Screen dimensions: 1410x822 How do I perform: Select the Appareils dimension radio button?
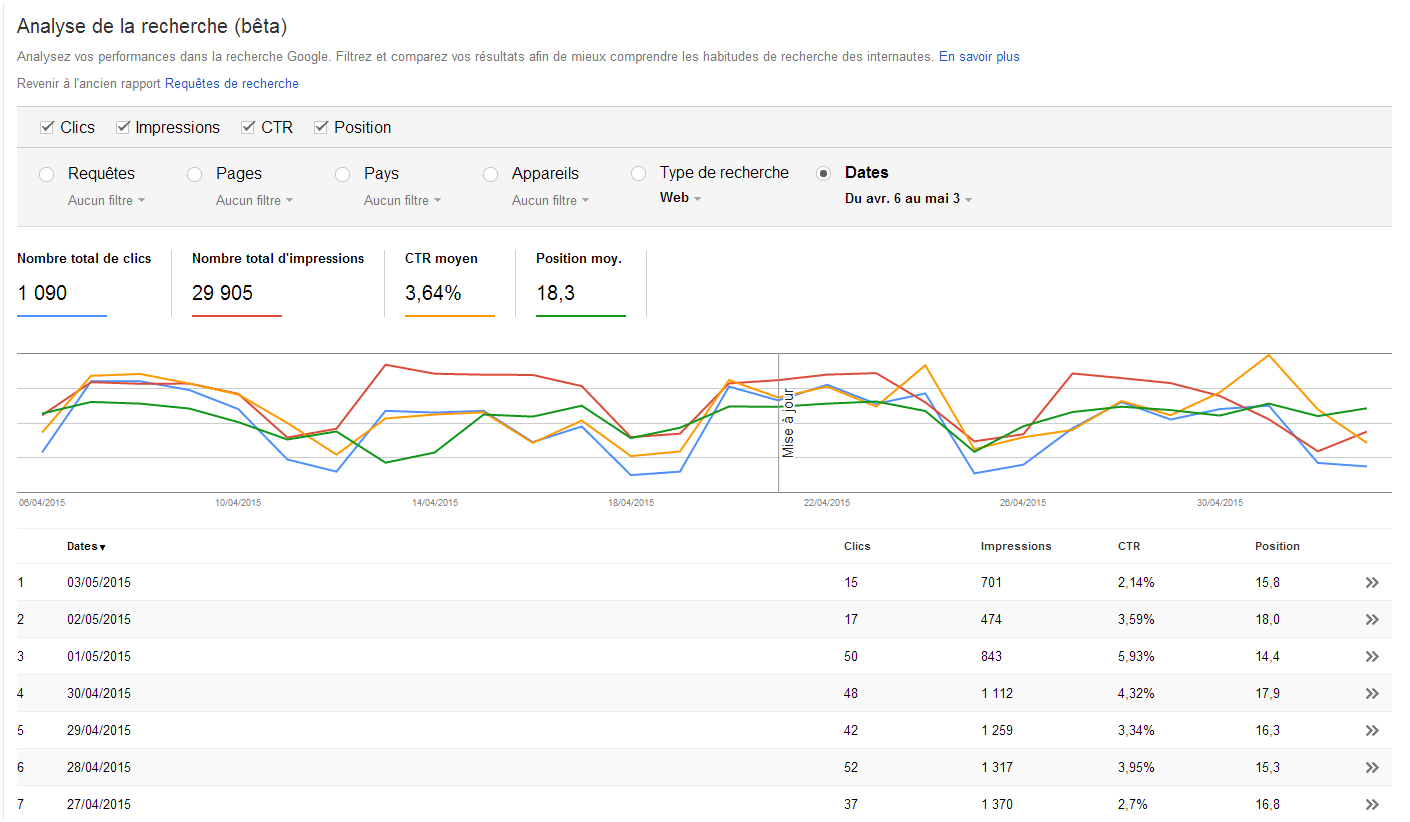point(490,173)
